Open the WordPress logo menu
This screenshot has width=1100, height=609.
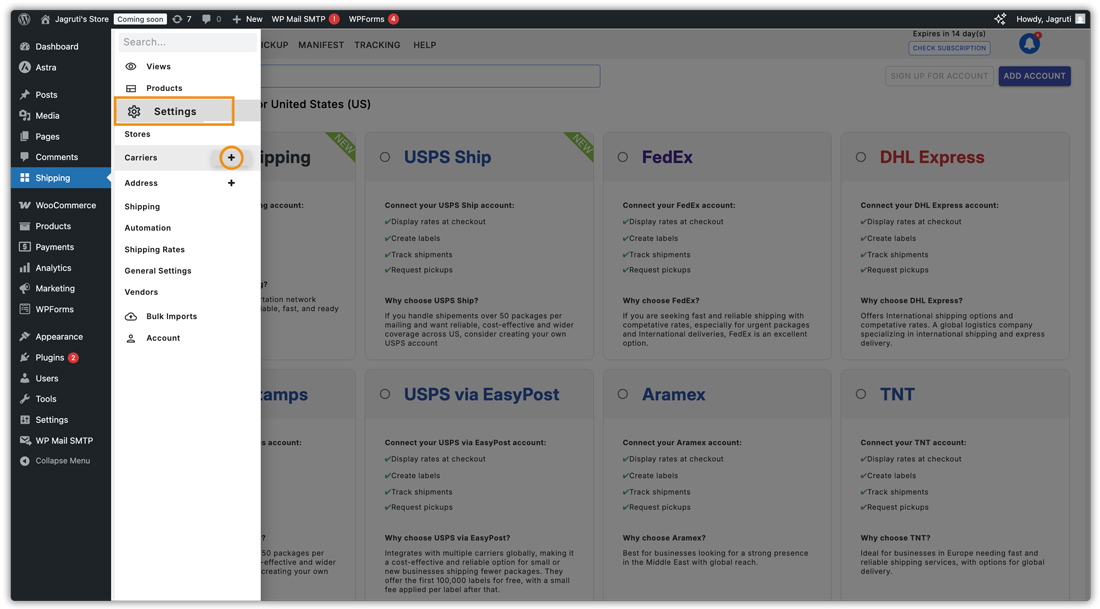[x=25, y=19]
